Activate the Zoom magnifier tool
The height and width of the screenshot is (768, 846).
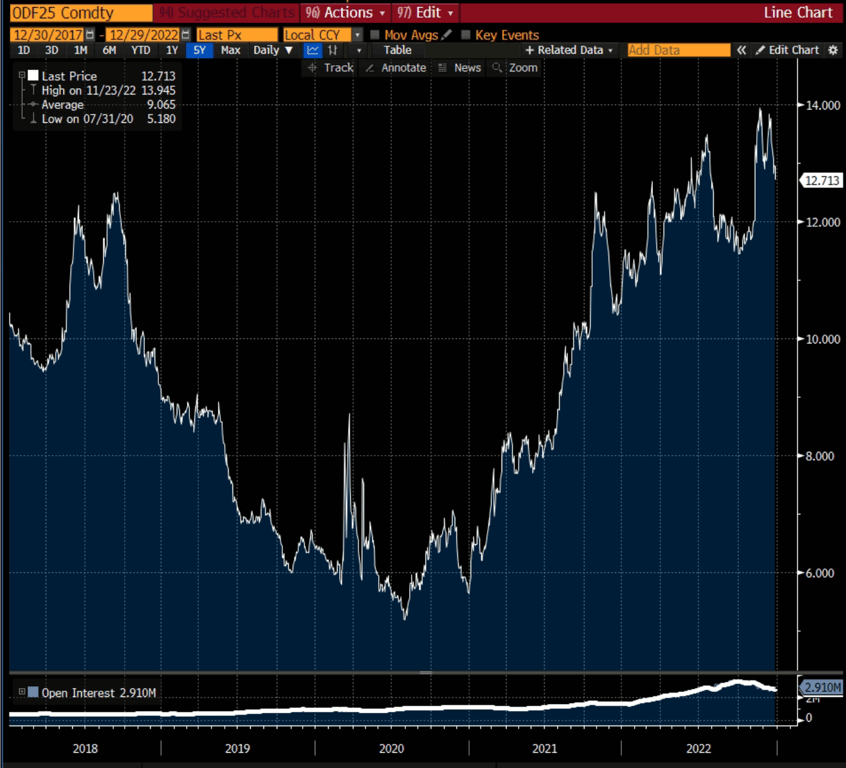[x=515, y=68]
